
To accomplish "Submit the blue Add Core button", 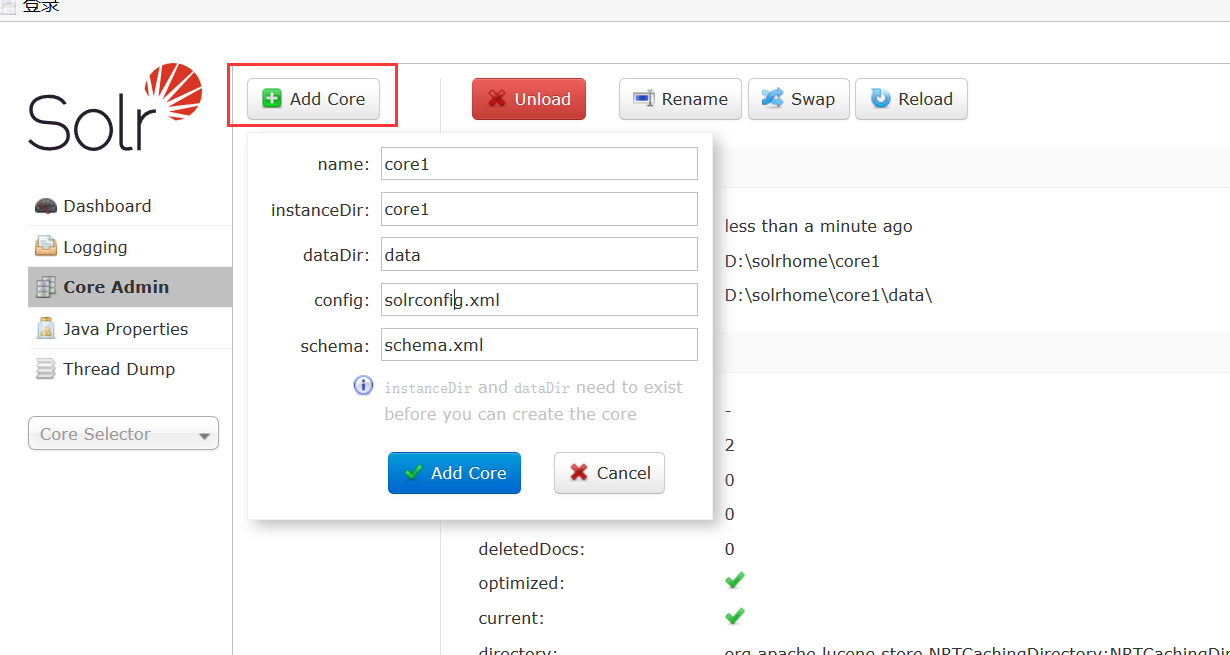I will pos(454,473).
